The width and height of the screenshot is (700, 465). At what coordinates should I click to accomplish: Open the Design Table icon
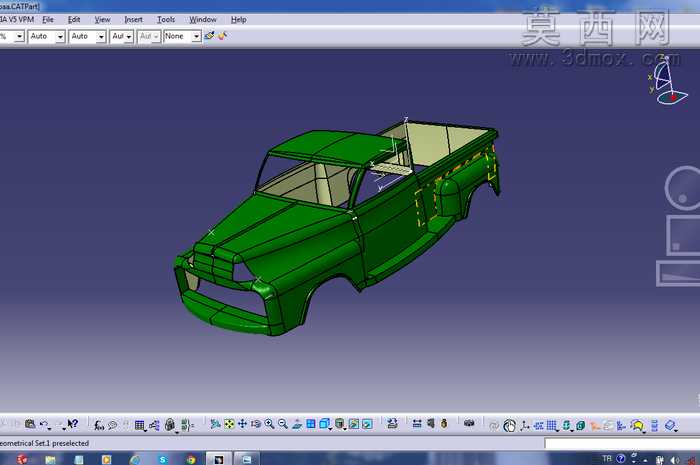[x=140, y=425]
